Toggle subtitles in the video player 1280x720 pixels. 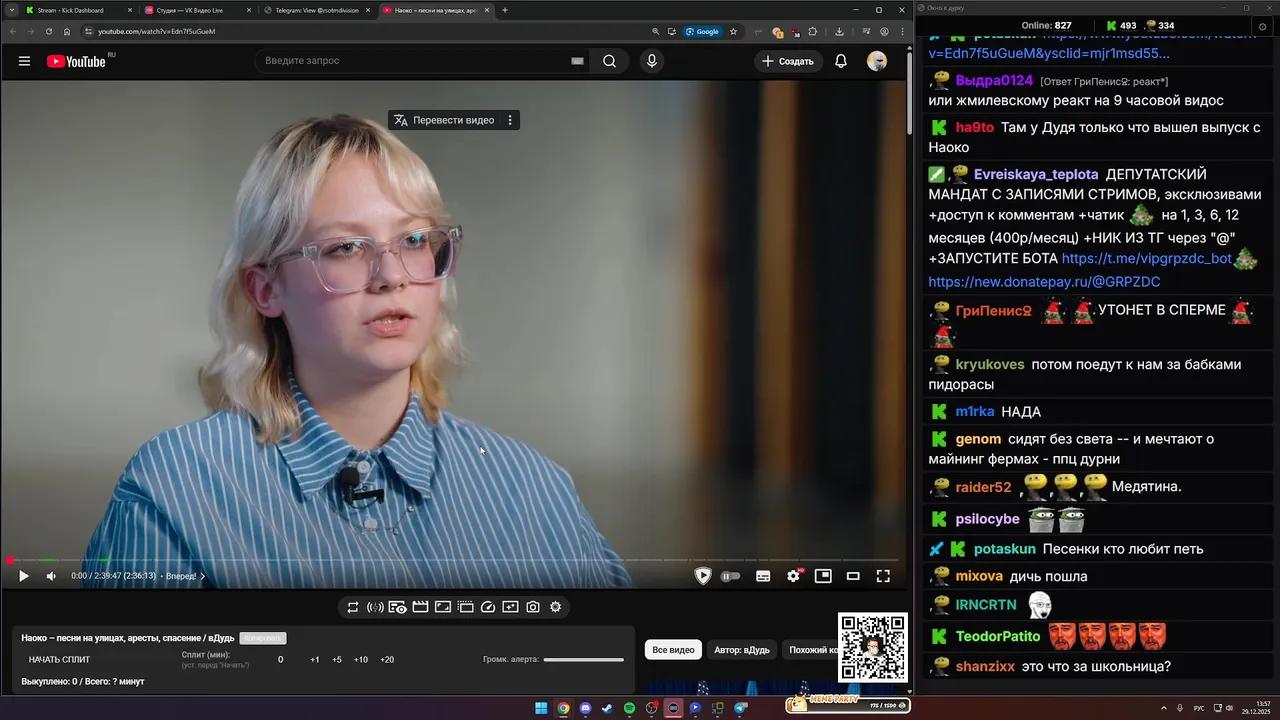coord(763,576)
